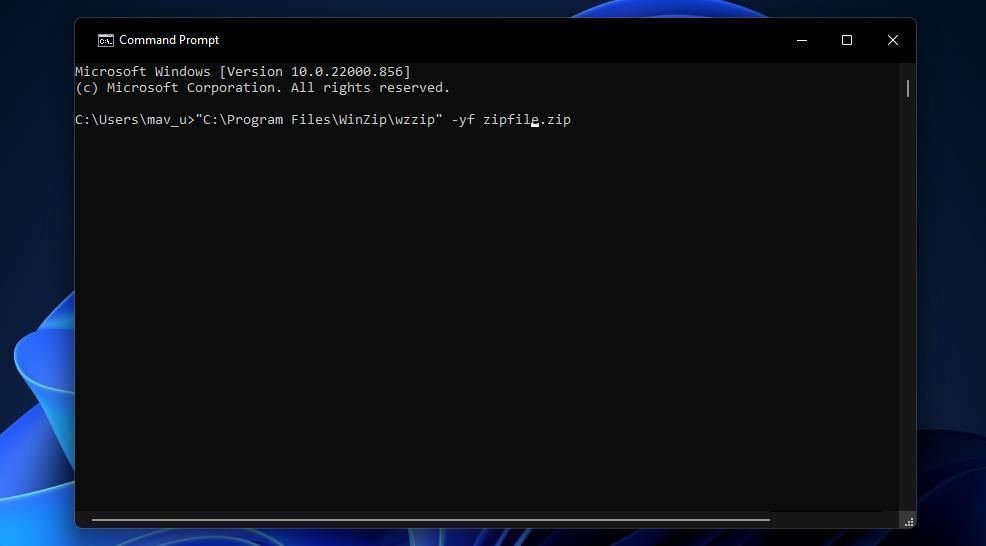
Task: Click the resize grip in the corner
Action: click(909, 521)
